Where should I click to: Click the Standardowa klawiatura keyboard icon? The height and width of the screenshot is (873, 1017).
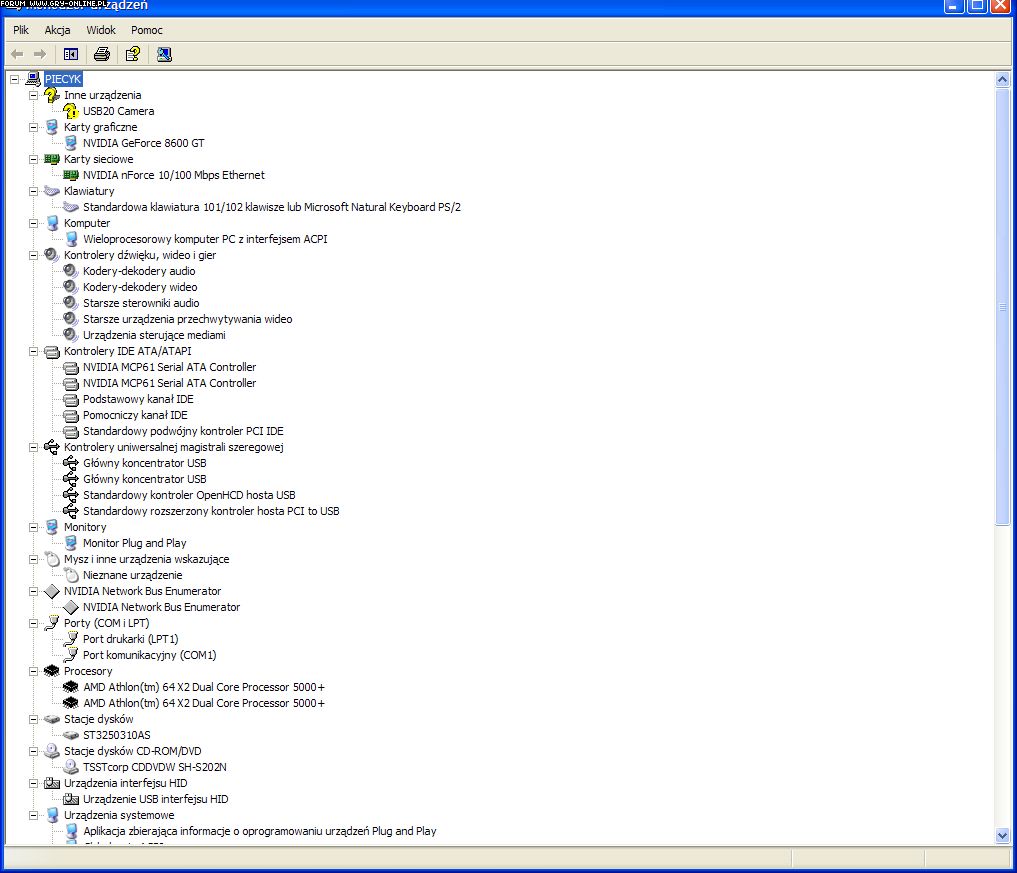[x=71, y=207]
